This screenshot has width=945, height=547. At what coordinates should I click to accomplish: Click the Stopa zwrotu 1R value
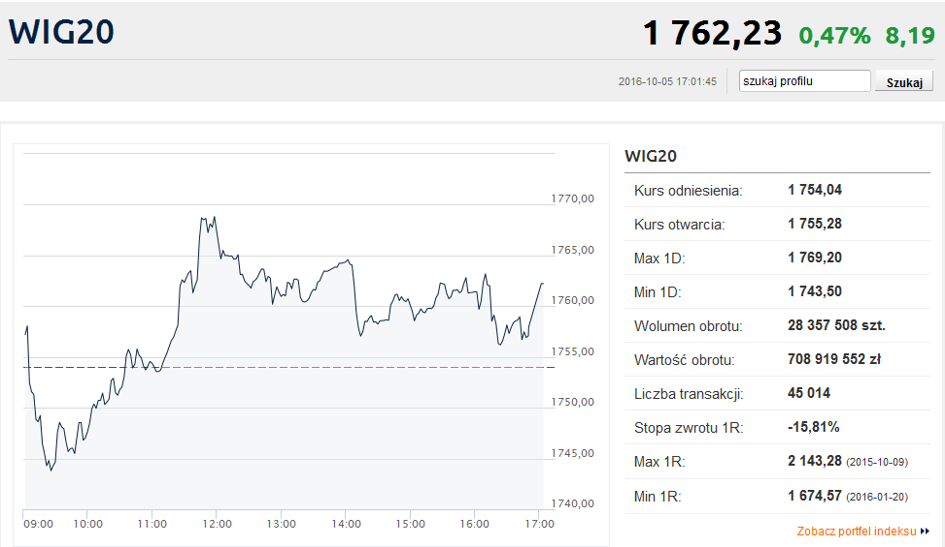pyautogui.click(x=814, y=427)
